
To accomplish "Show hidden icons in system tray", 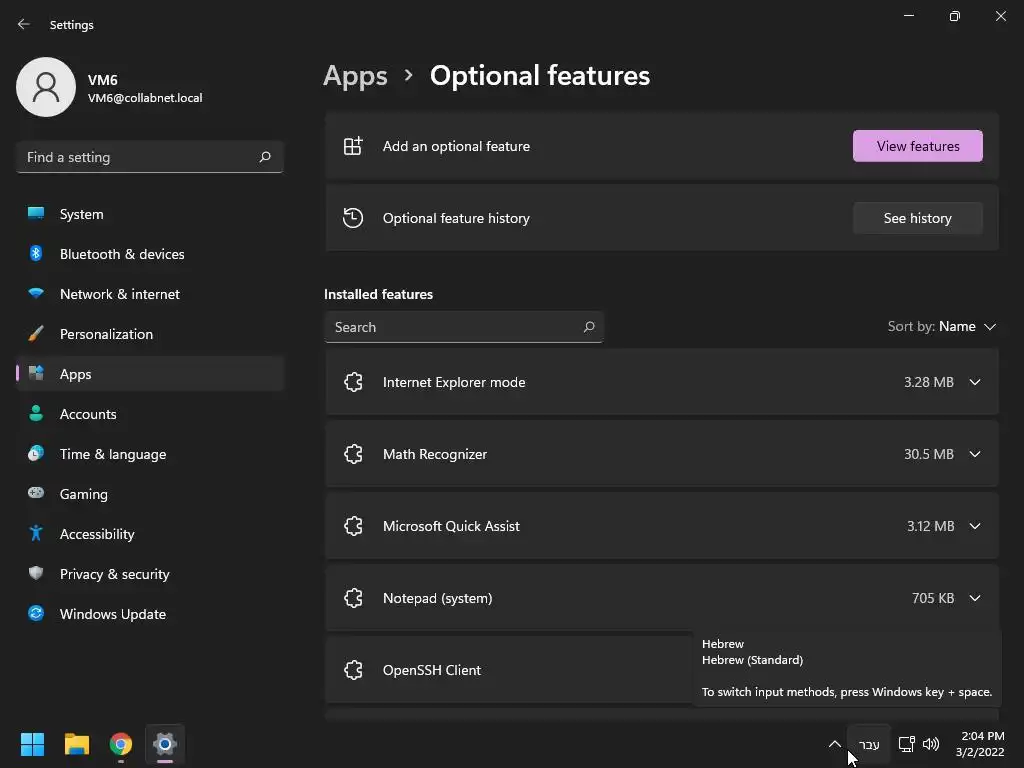I will coord(834,744).
